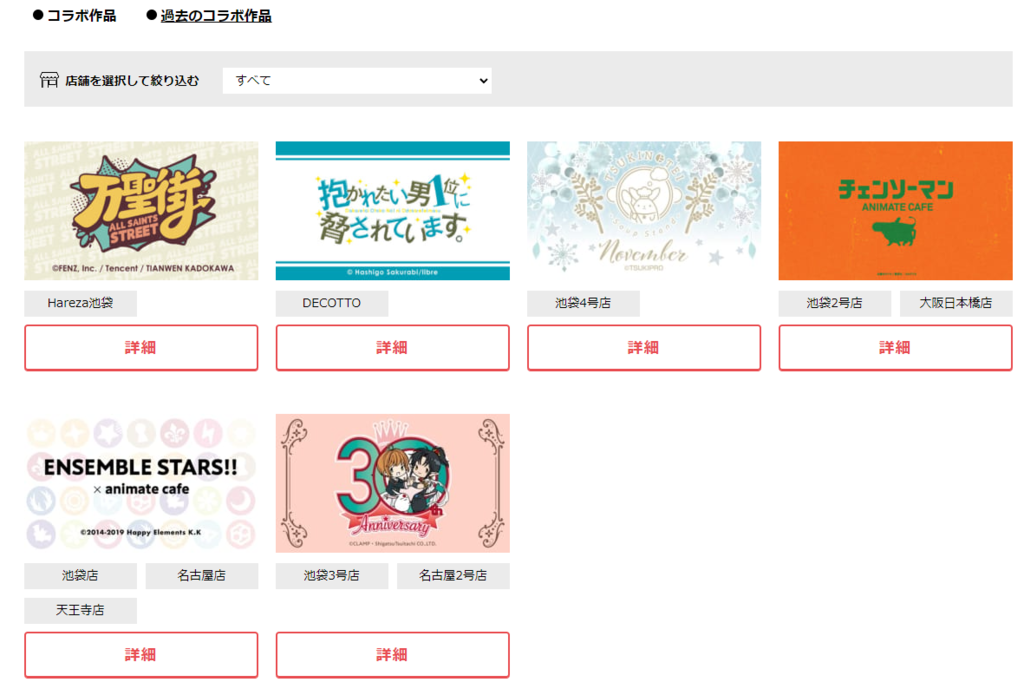Select the 名古屋2号店 store tag

[453, 576]
